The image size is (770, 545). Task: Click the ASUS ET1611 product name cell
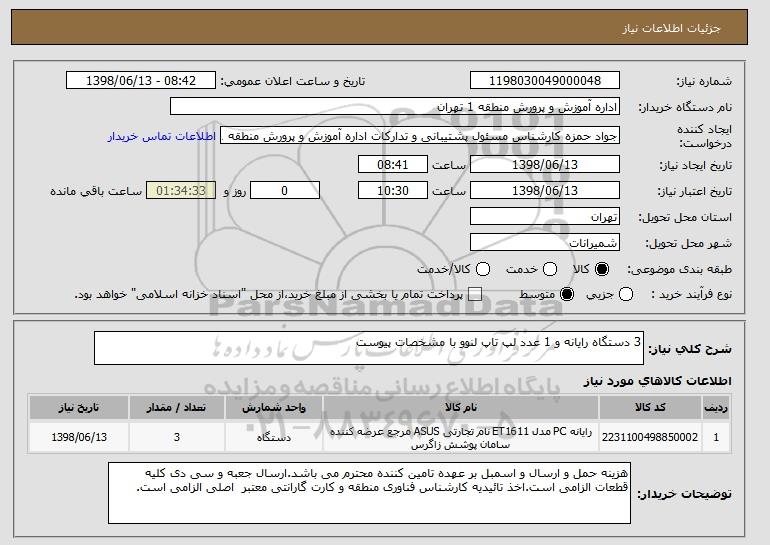pyautogui.click(x=461, y=438)
